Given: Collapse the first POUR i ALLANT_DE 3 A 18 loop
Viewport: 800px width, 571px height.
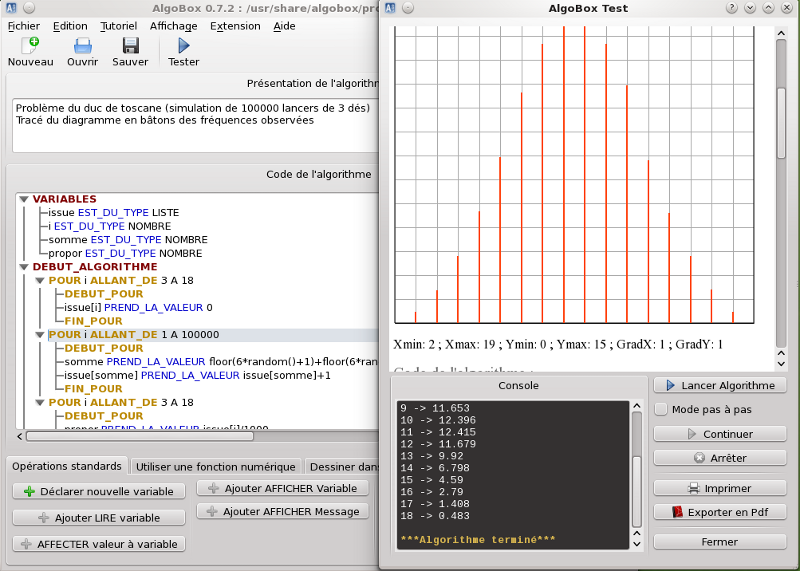Looking at the screenshot, I should (40, 281).
